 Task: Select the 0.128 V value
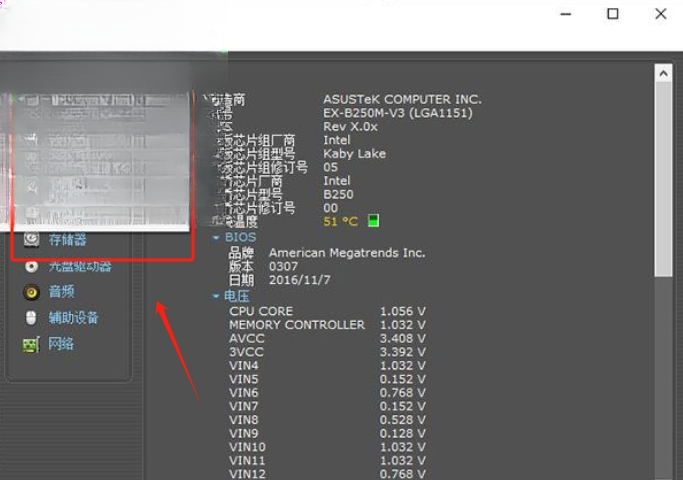[402, 433]
